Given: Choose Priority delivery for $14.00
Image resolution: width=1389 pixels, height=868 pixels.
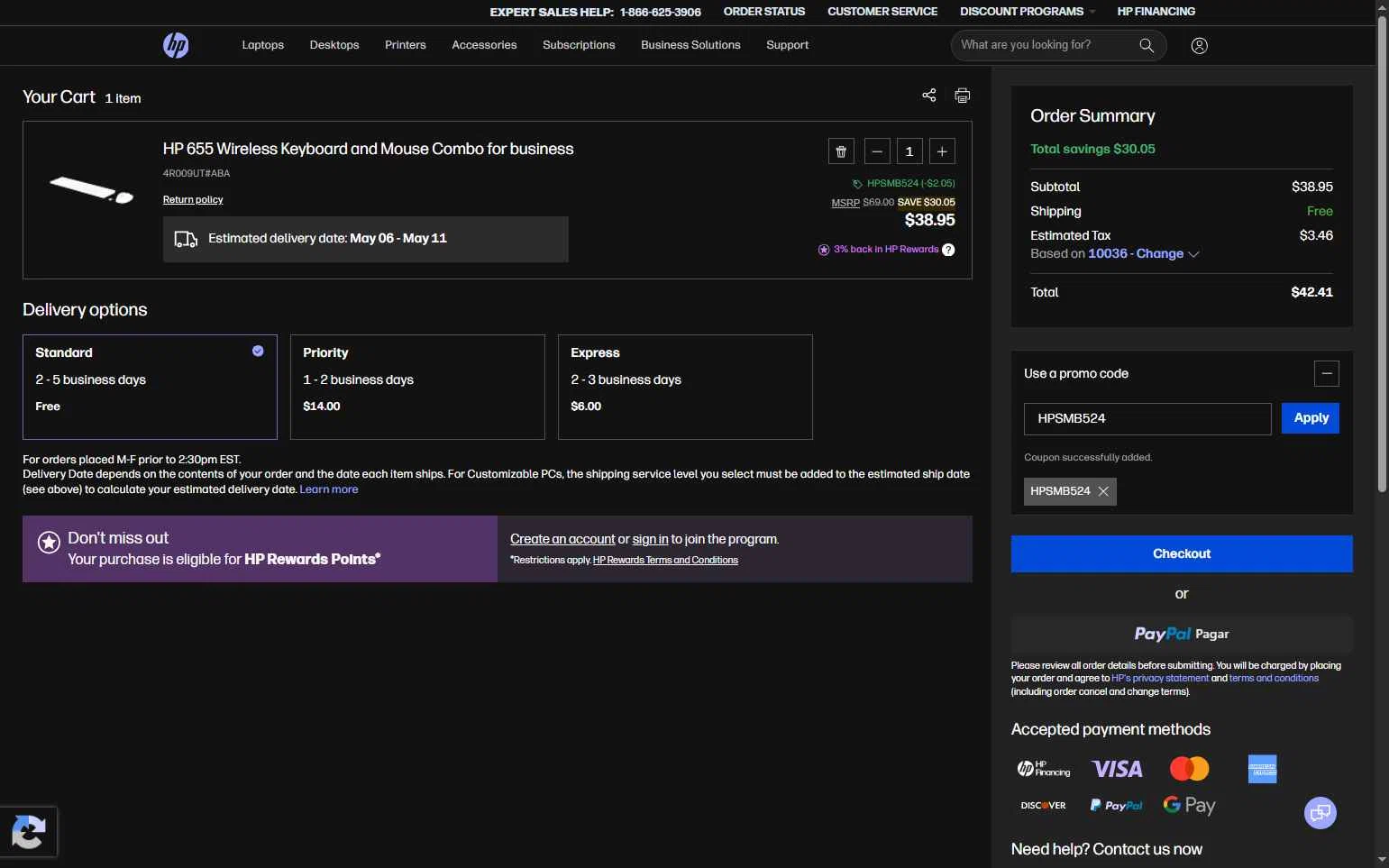Looking at the screenshot, I should point(417,387).
